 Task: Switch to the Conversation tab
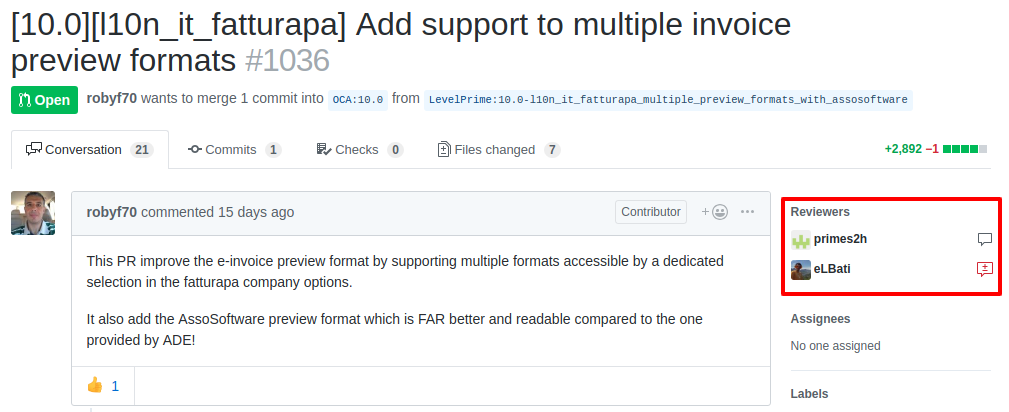(x=89, y=150)
